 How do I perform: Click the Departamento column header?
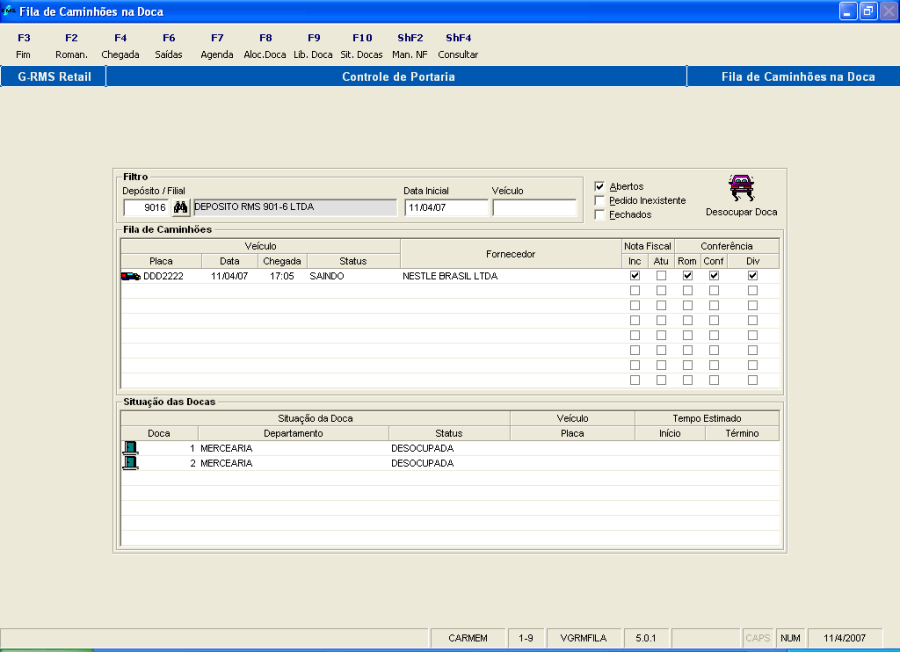point(293,433)
